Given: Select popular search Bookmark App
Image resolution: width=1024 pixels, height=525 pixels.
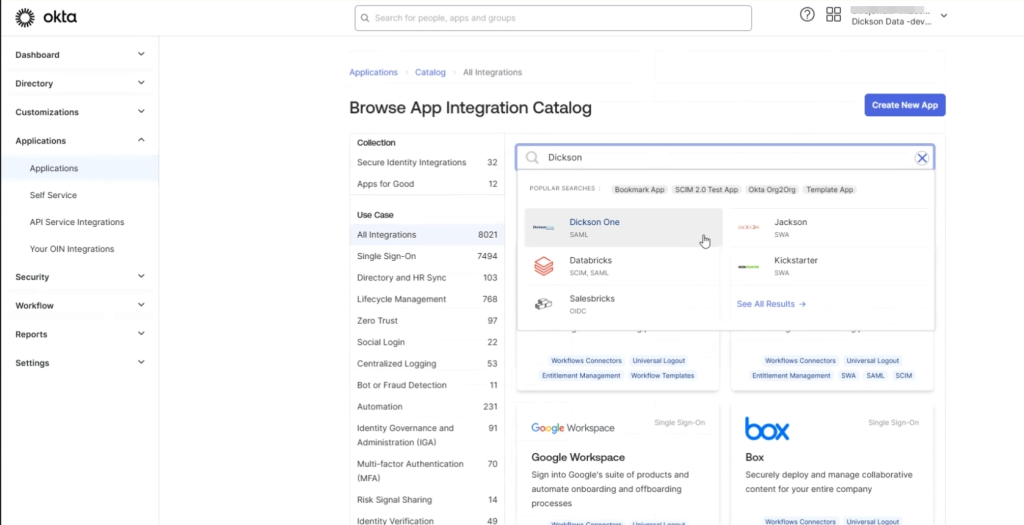Looking at the screenshot, I should (x=639, y=189).
